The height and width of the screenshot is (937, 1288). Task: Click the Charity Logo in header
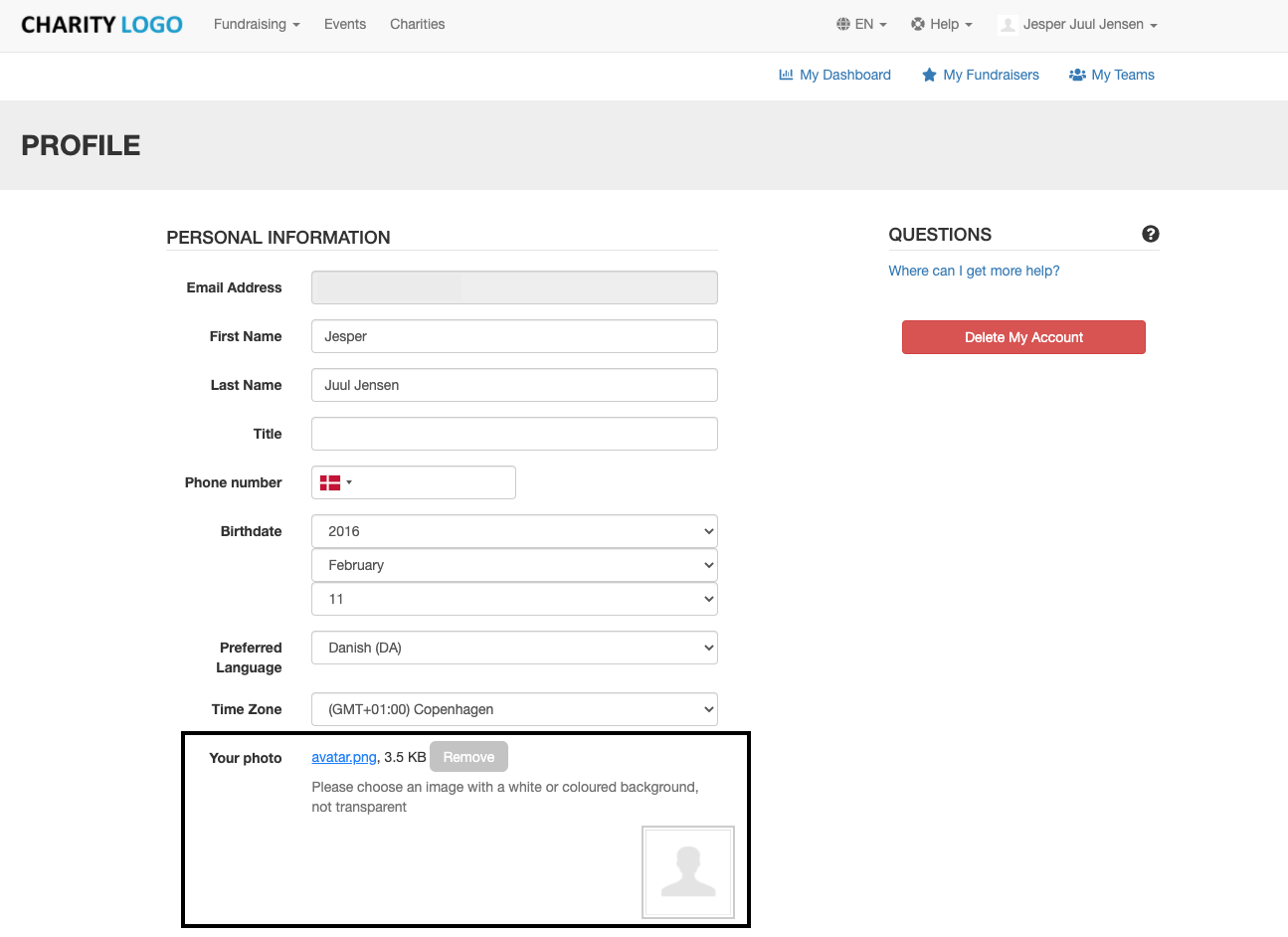click(x=101, y=25)
